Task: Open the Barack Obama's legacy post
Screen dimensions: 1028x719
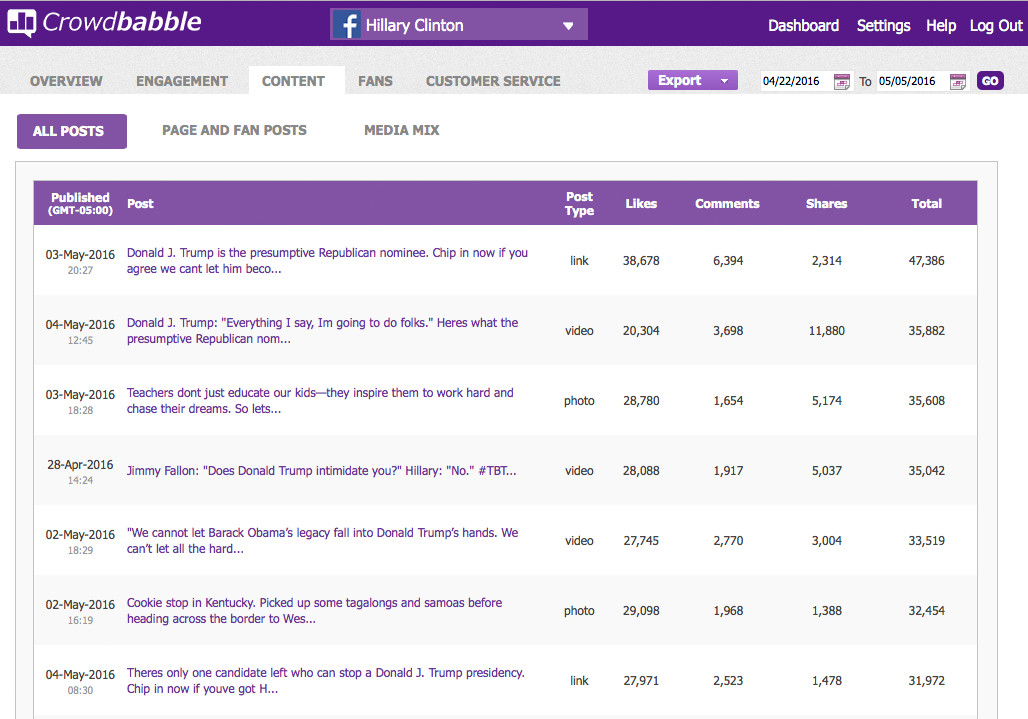Action: [322, 541]
